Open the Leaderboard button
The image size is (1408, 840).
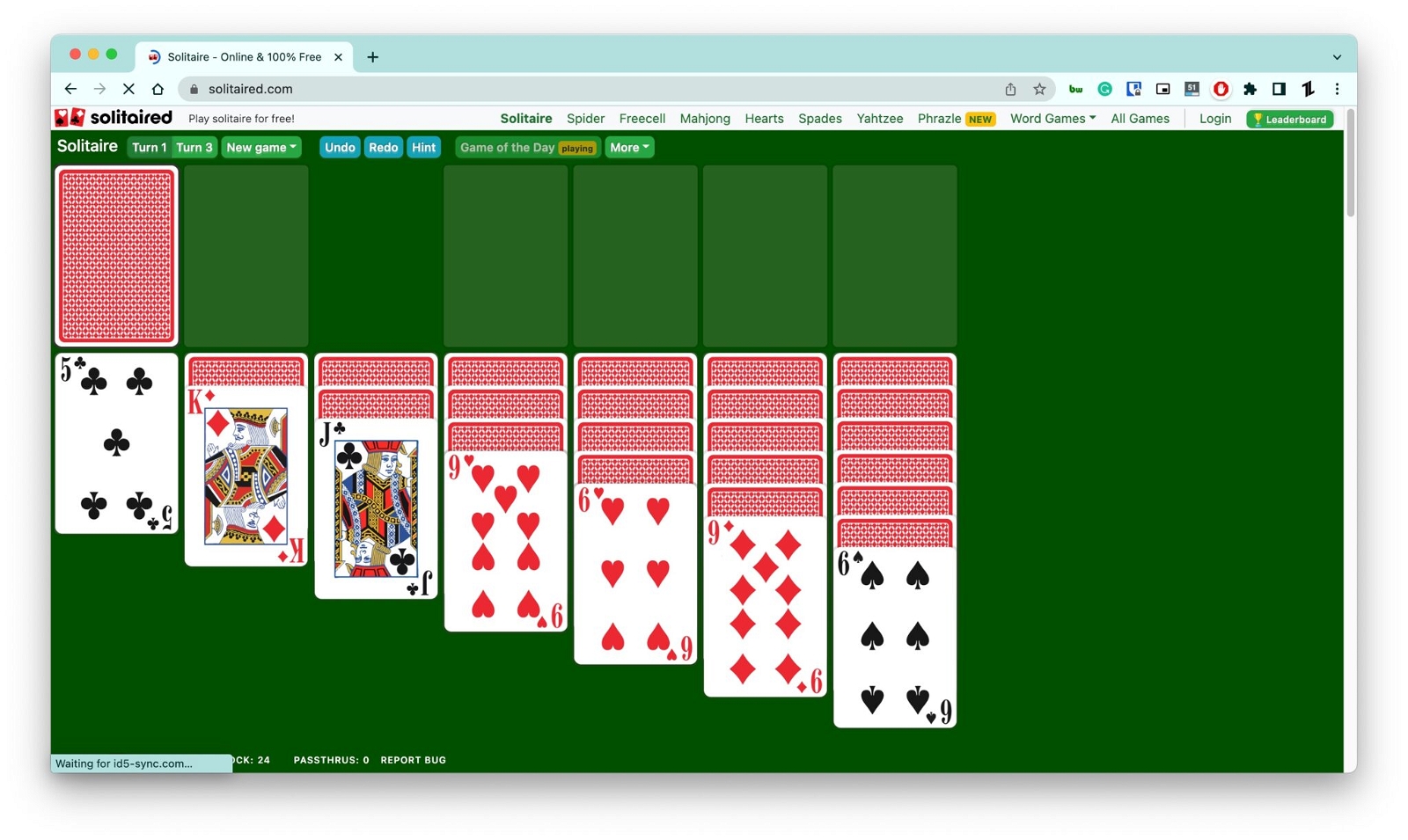1290,119
